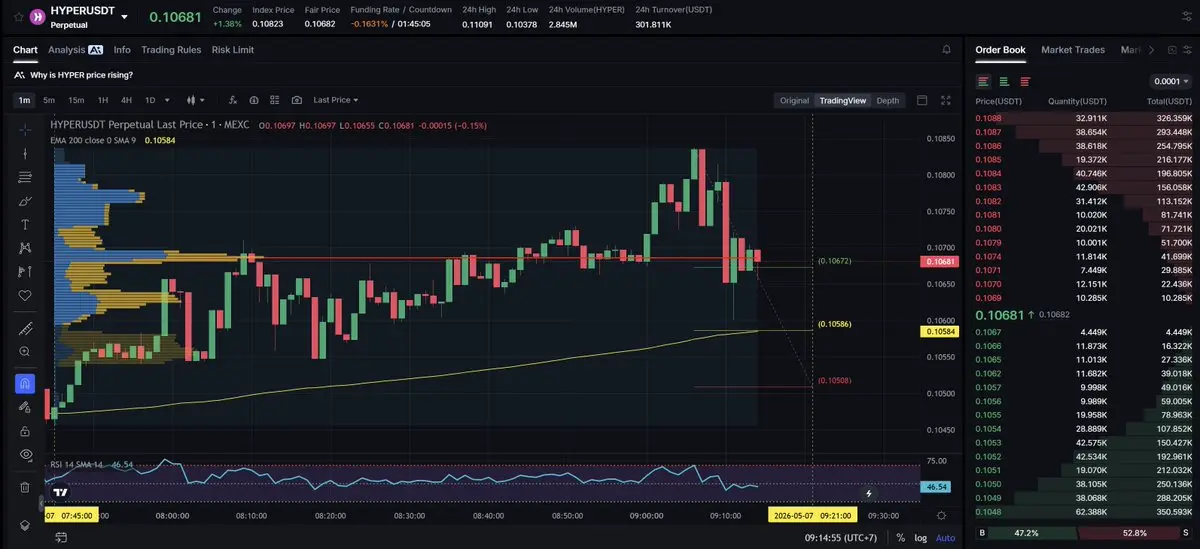This screenshot has width=1200, height=549.
Task: Click the notification bell icon
Action: click(946, 49)
